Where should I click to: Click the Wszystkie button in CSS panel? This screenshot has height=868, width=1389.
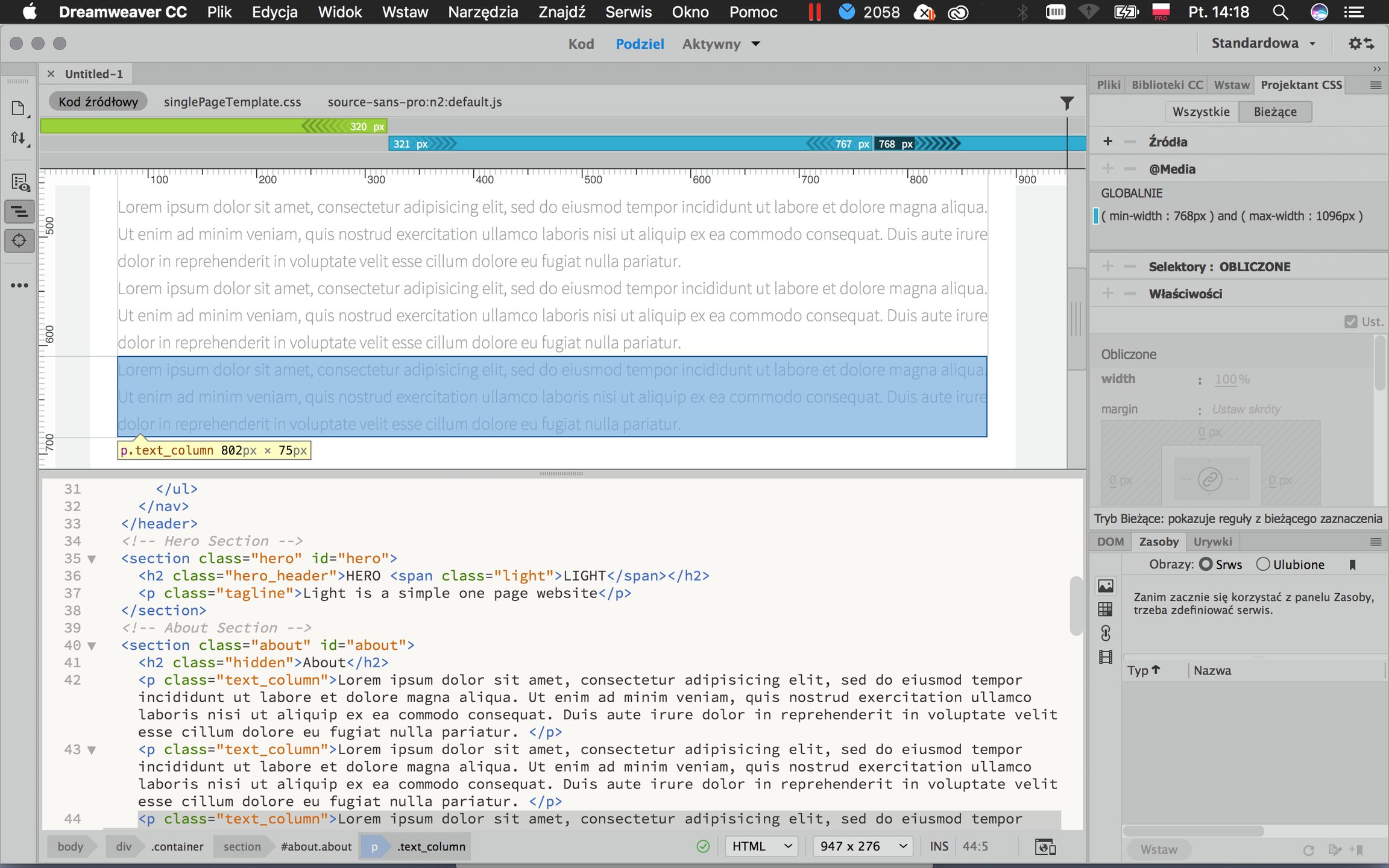[x=1201, y=112]
